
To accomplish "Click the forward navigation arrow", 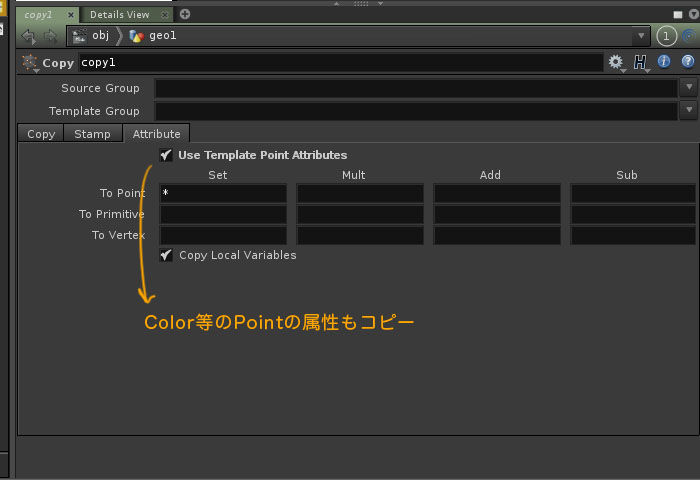I will pos(49,36).
